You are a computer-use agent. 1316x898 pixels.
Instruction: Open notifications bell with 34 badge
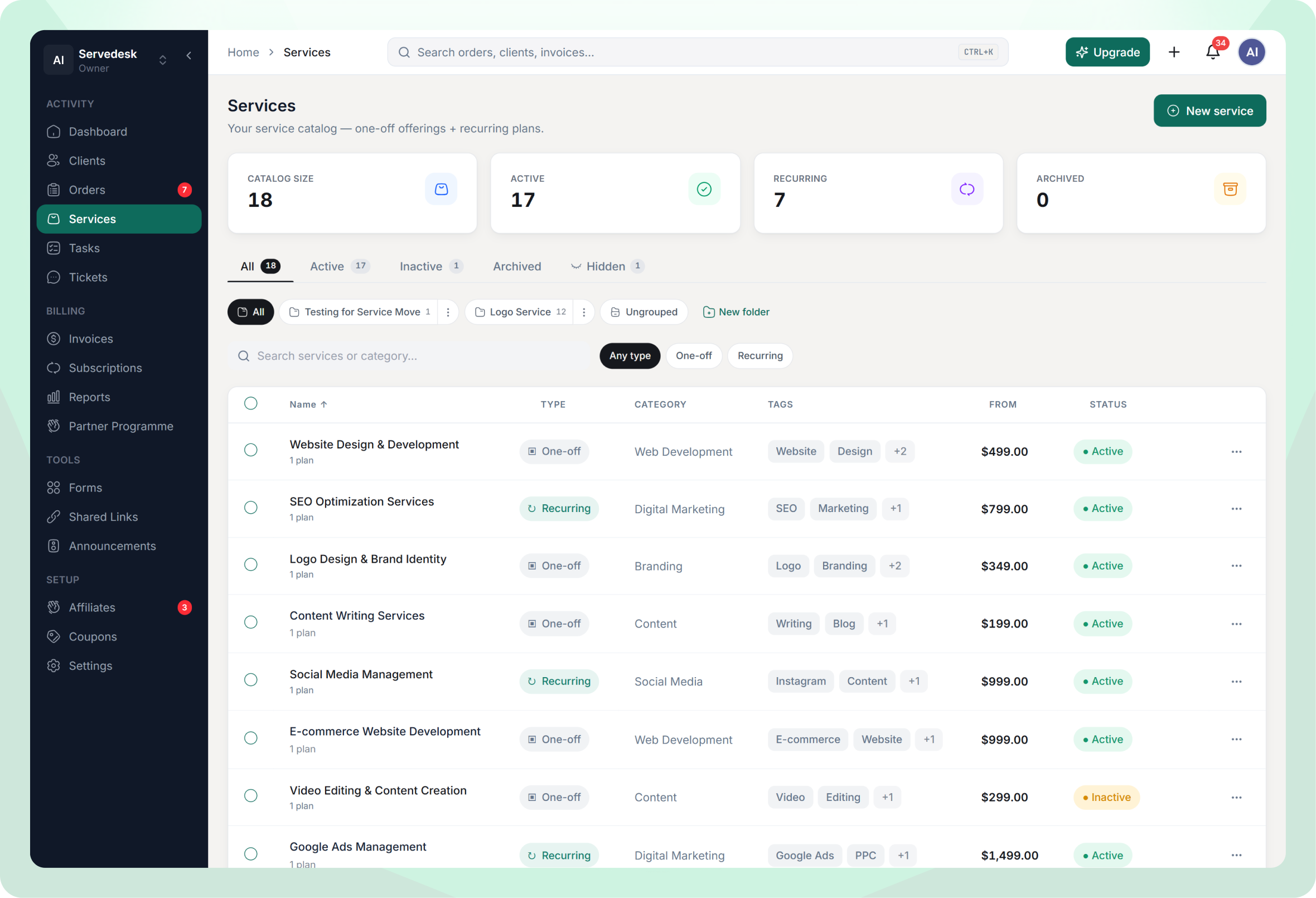coord(1212,52)
